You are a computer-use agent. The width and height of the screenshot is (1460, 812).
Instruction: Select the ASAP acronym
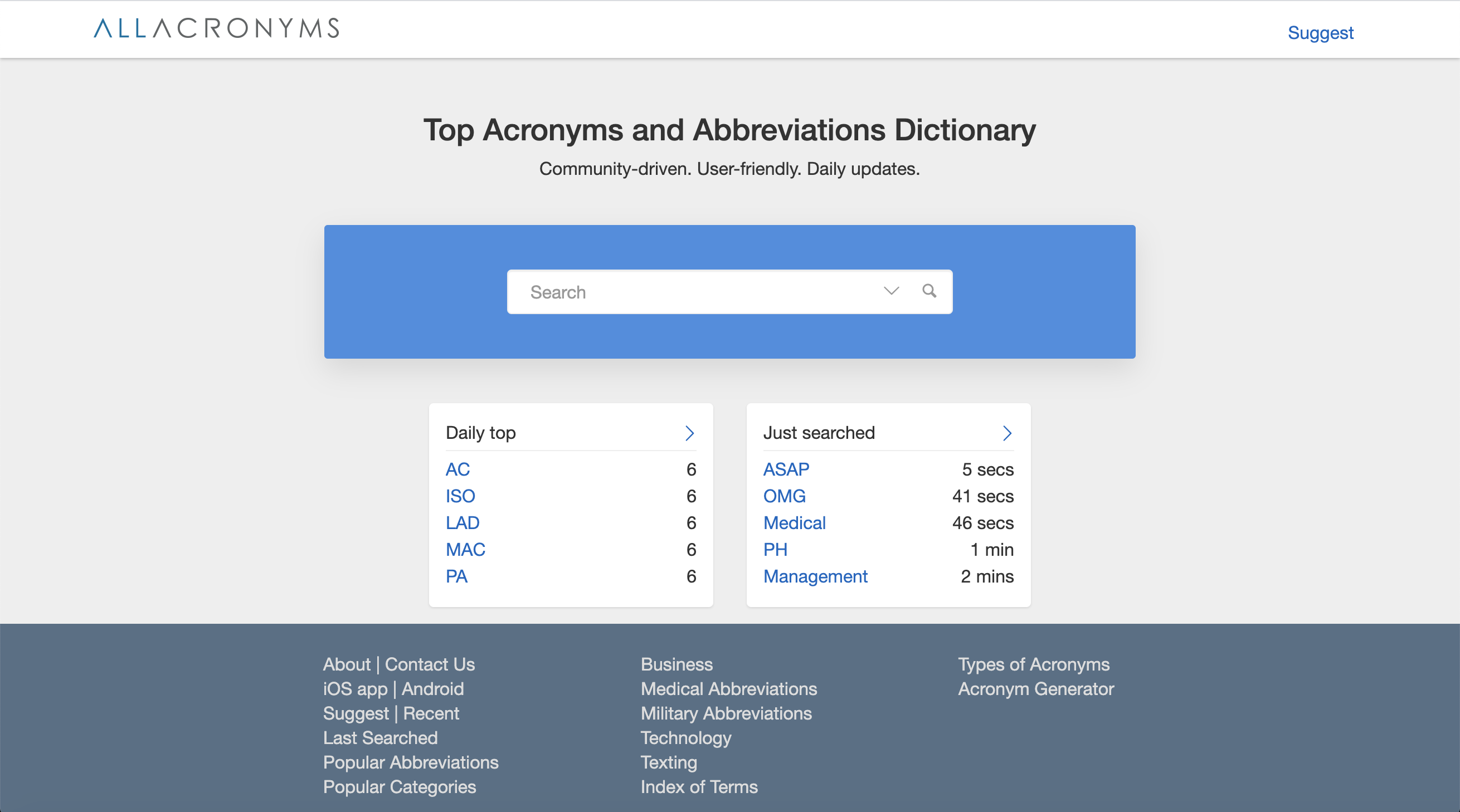click(786, 469)
